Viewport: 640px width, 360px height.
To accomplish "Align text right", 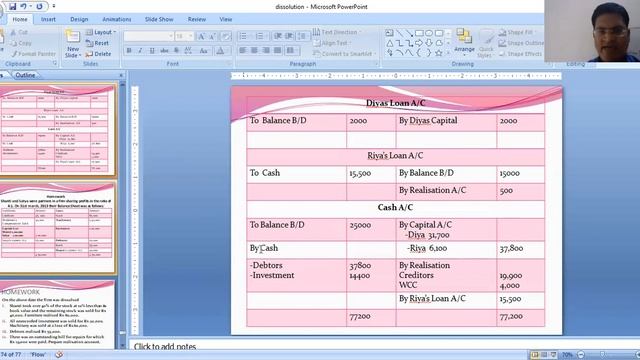I will (x=266, y=50).
